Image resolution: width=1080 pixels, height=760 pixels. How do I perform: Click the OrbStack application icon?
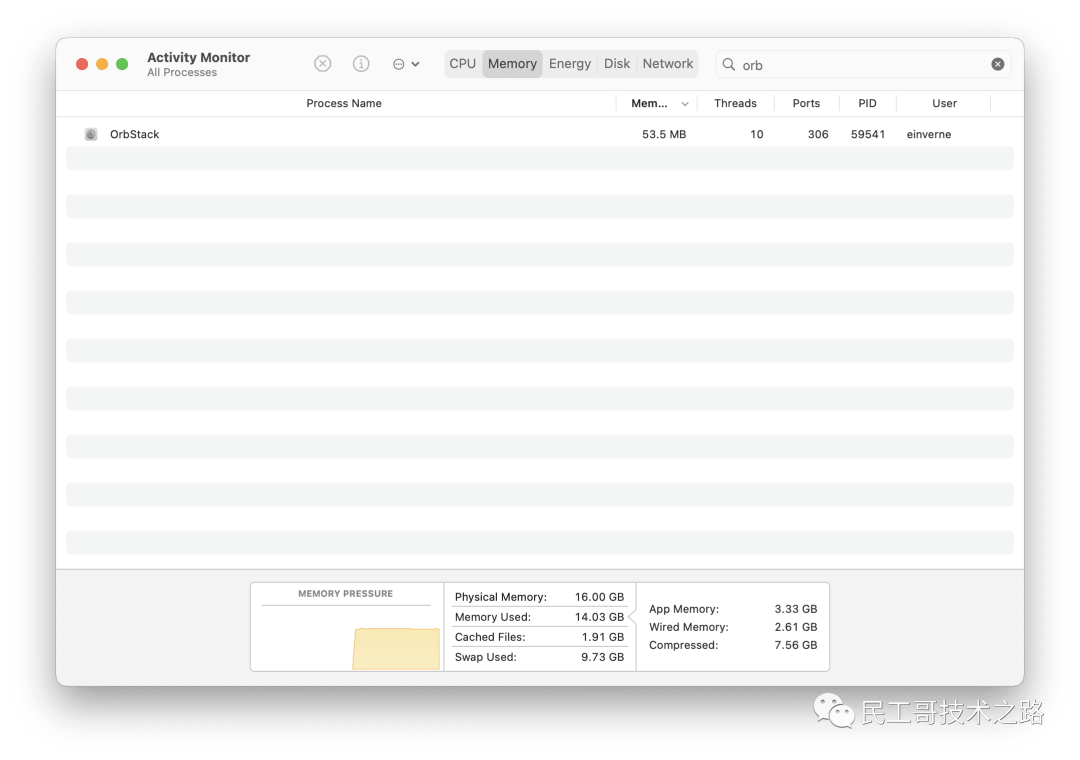[91, 134]
